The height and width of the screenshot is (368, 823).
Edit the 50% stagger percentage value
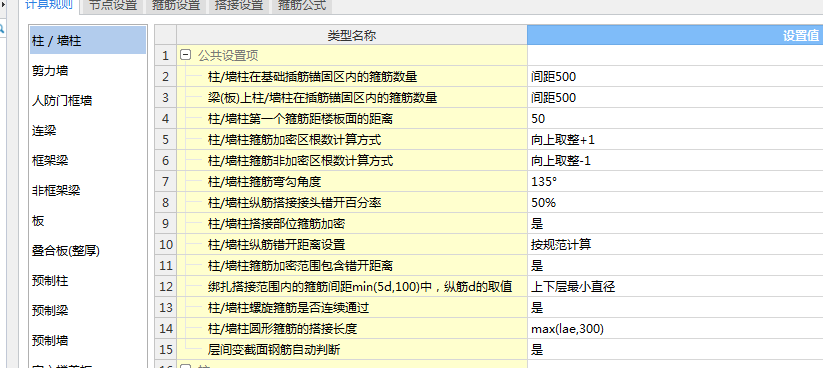click(x=675, y=203)
